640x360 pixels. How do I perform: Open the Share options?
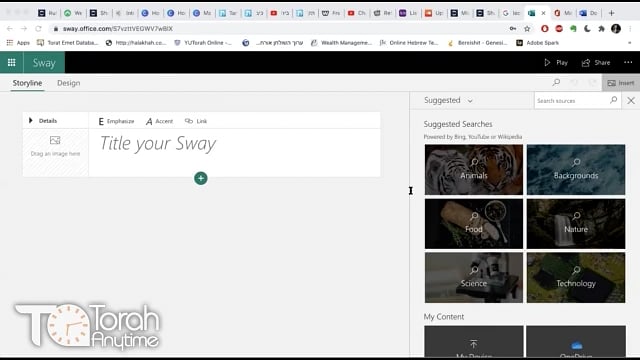pyautogui.click(x=596, y=62)
